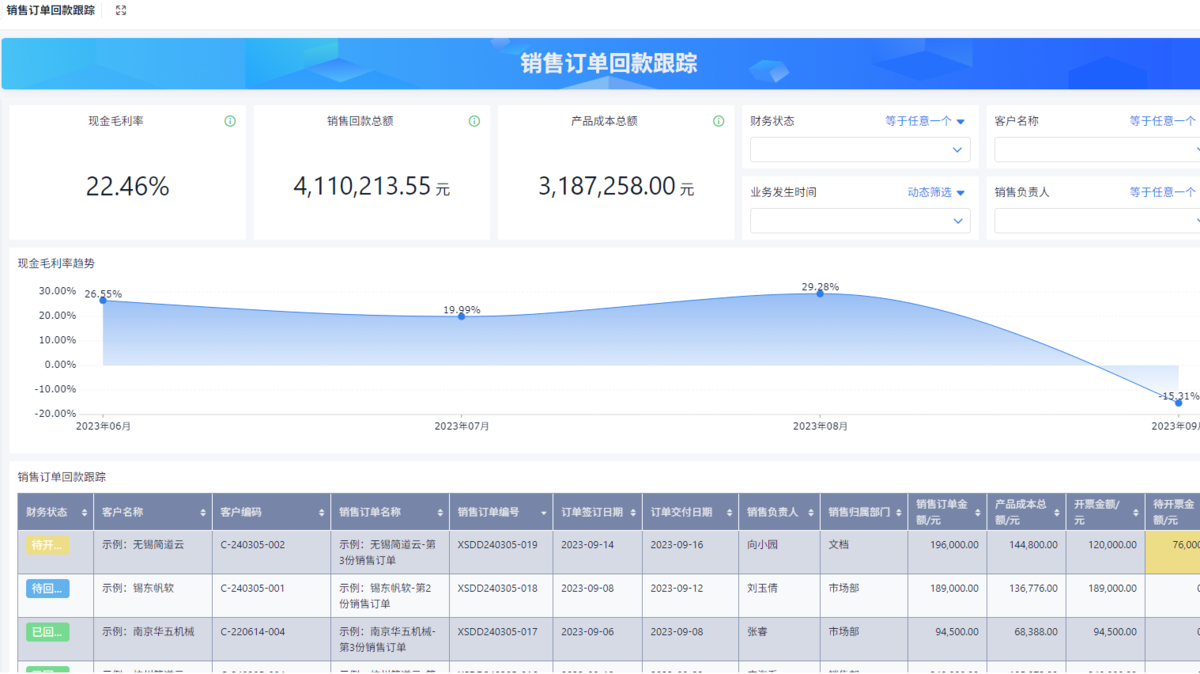The image size is (1200, 674).
Task: Click the 待回 blue status tag
Action: pos(47,588)
